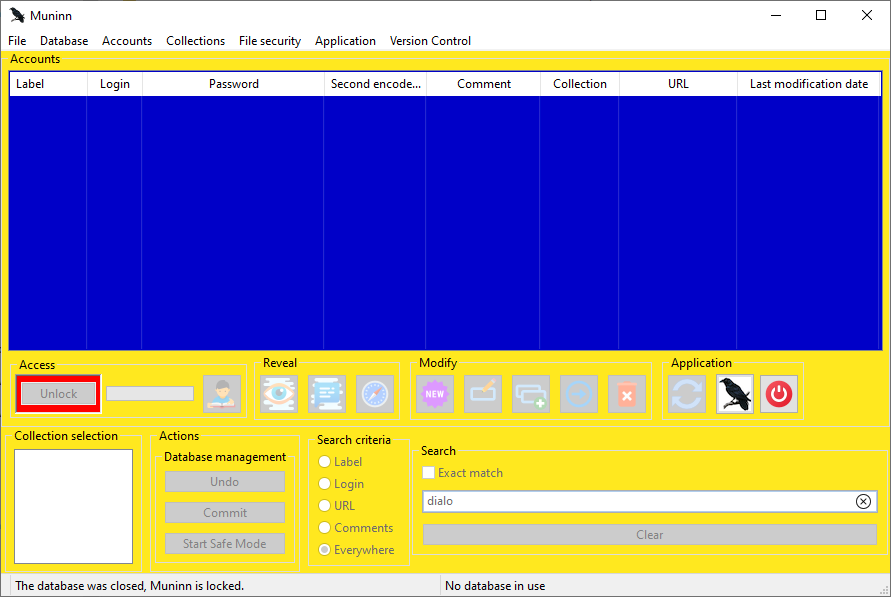Select the Label search criteria radio
This screenshot has height=597, width=891.
[324, 462]
